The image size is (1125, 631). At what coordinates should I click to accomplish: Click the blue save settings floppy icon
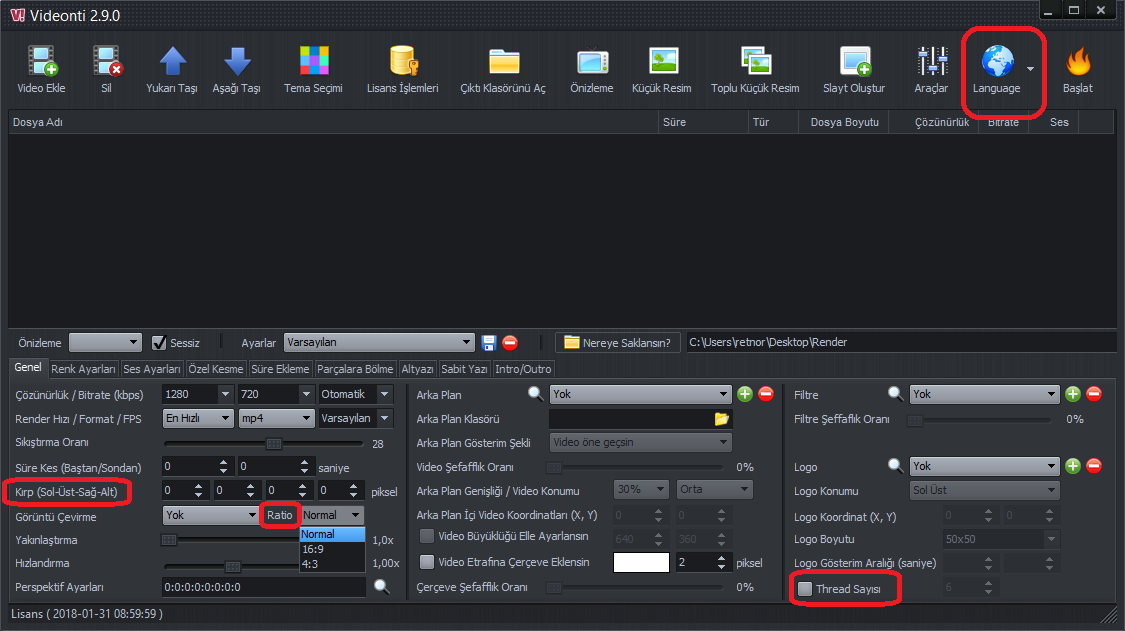pos(489,343)
